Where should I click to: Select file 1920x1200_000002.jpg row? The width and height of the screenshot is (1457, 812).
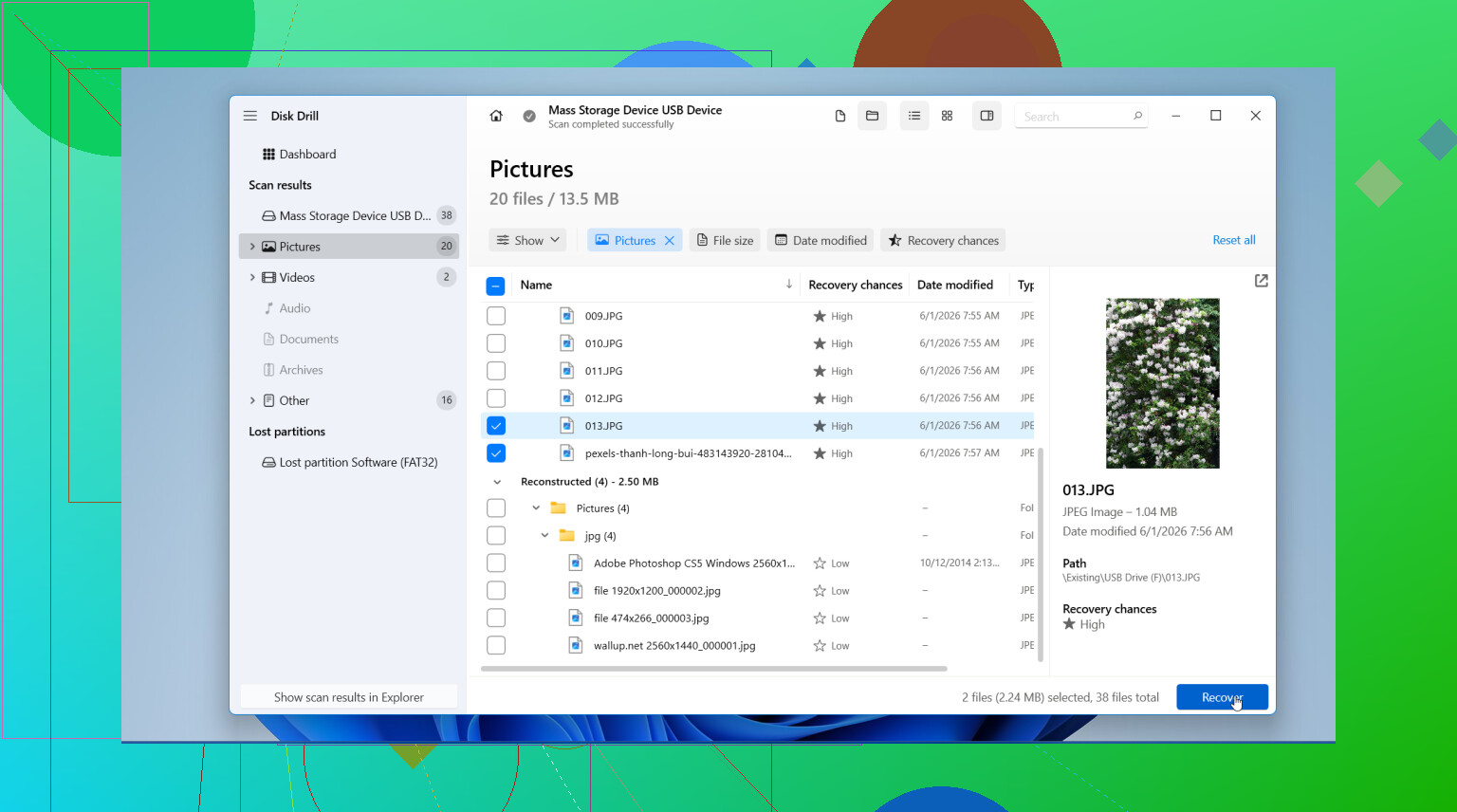coord(759,591)
